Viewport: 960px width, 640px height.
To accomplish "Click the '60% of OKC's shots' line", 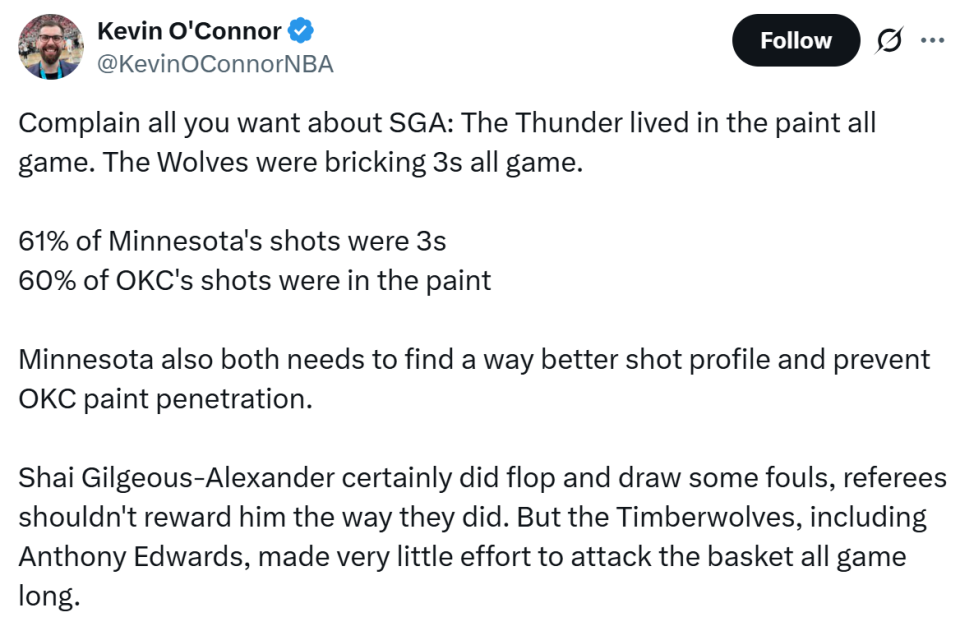I will point(255,280).
